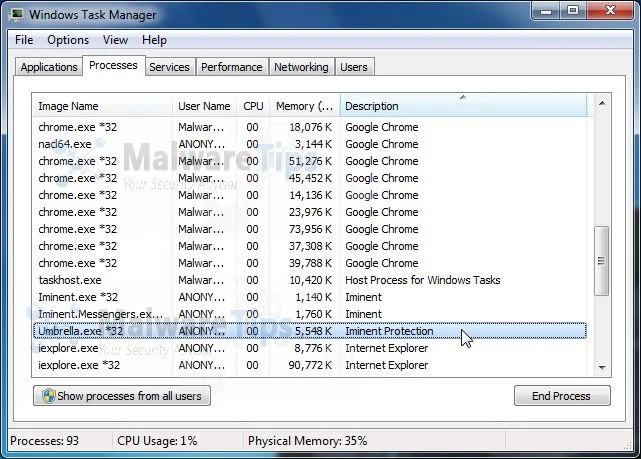Select chrome.exe using 14,136 K memory
Image resolution: width=641 pixels, height=459 pixels.
pos(310,195)
